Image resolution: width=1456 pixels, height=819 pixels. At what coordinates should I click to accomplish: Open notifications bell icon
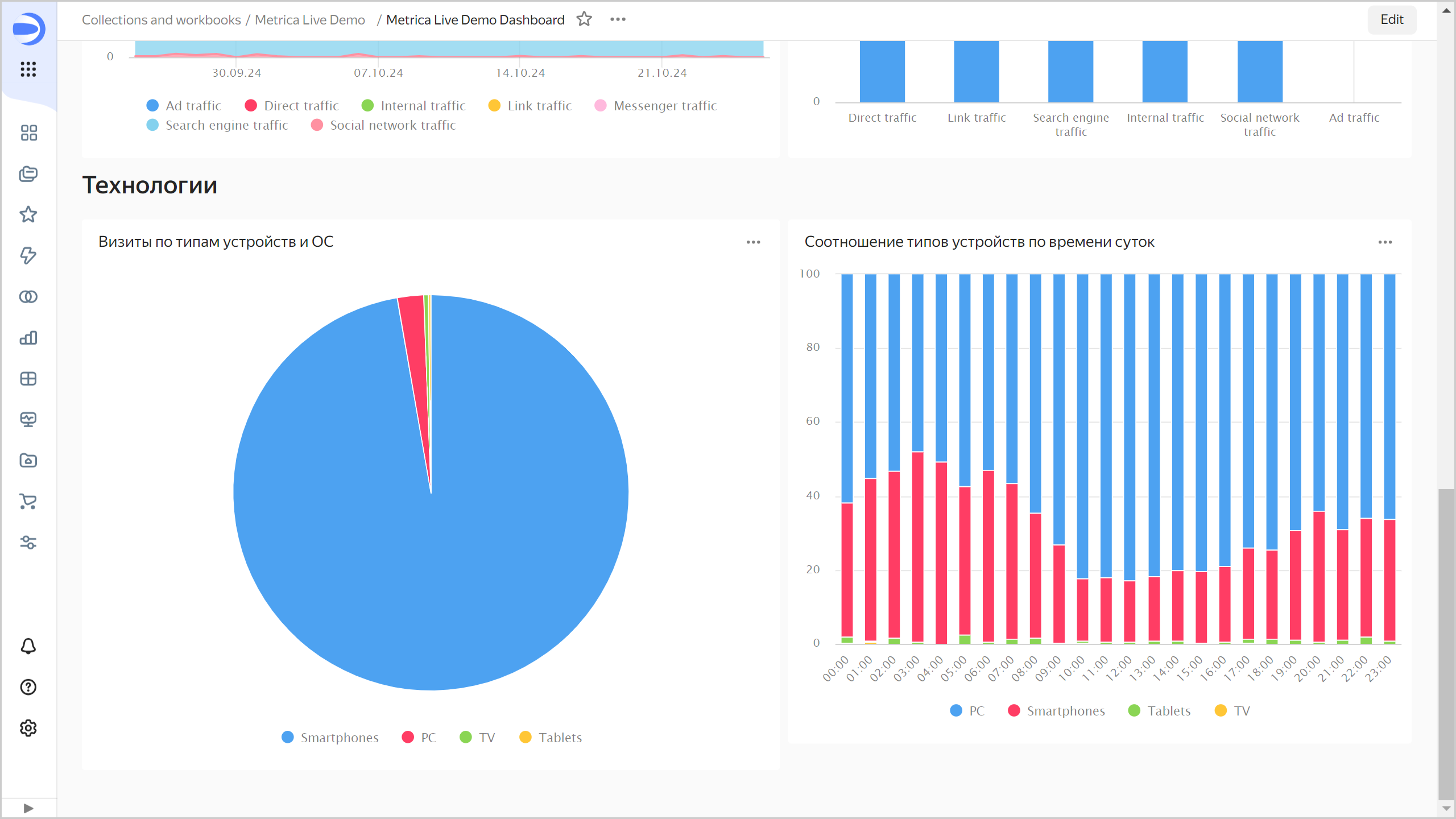[x=28, y=646]
